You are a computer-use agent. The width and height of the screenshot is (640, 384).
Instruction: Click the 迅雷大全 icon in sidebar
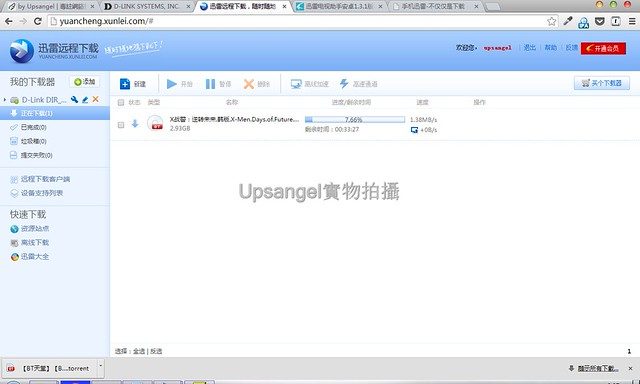14,257
